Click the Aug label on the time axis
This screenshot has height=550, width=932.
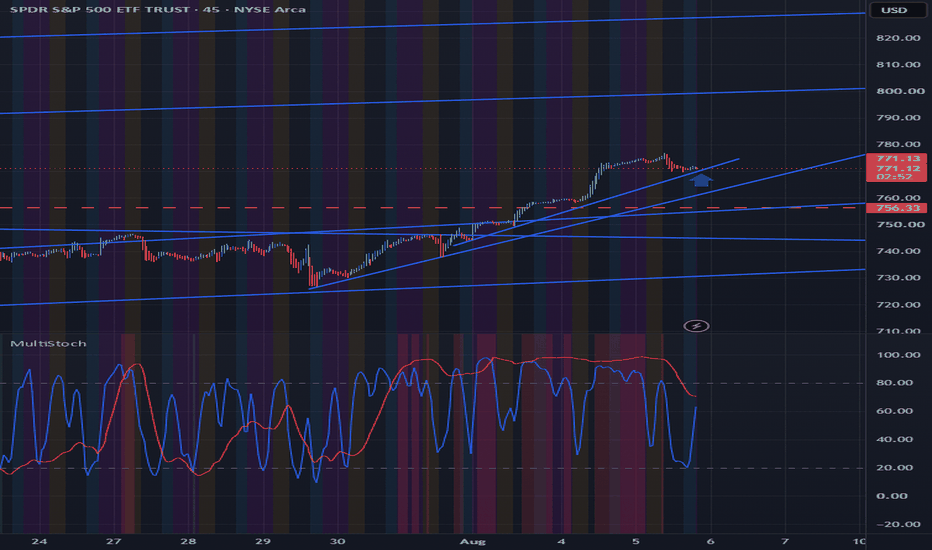coord(473,541)
